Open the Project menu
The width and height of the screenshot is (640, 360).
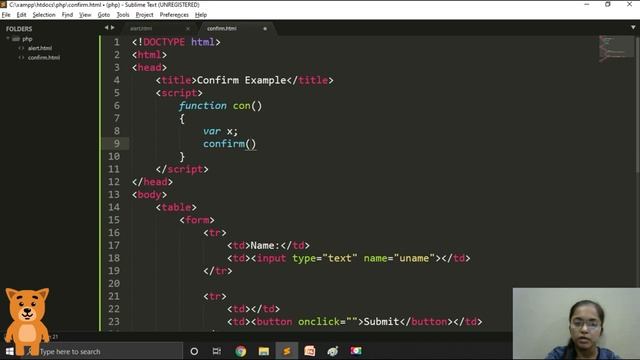coord(144,15)
